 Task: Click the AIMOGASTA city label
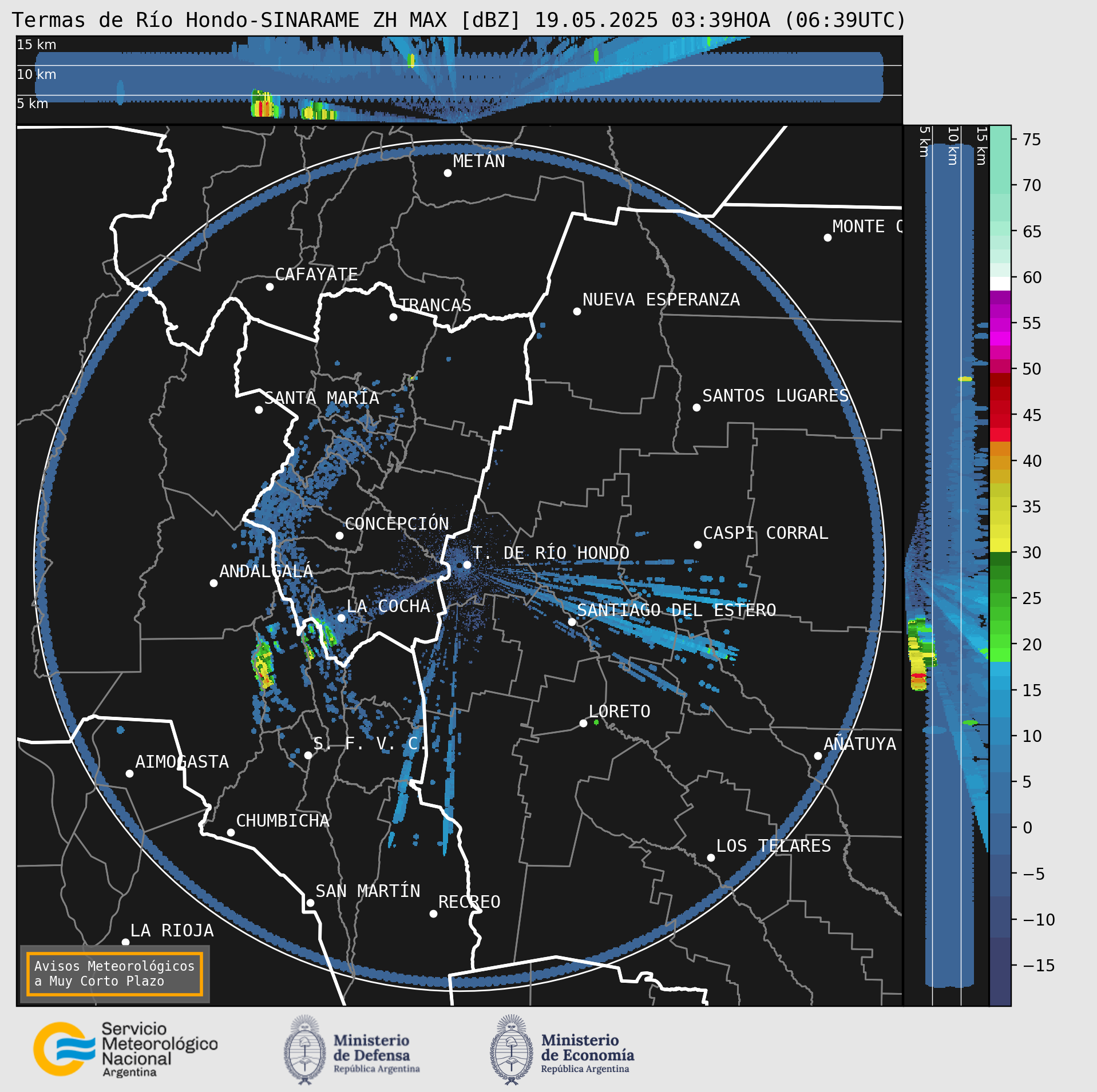[182, 762]
